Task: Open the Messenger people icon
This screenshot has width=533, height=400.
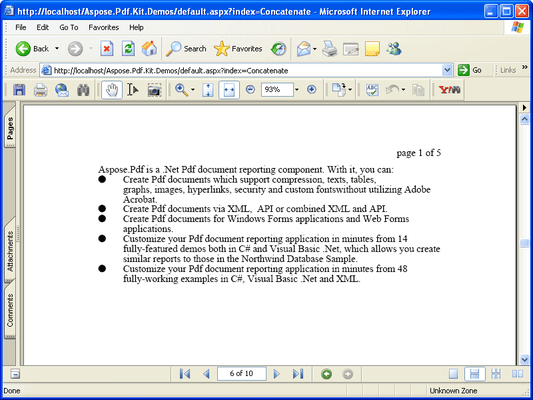Action: [394, 49]
